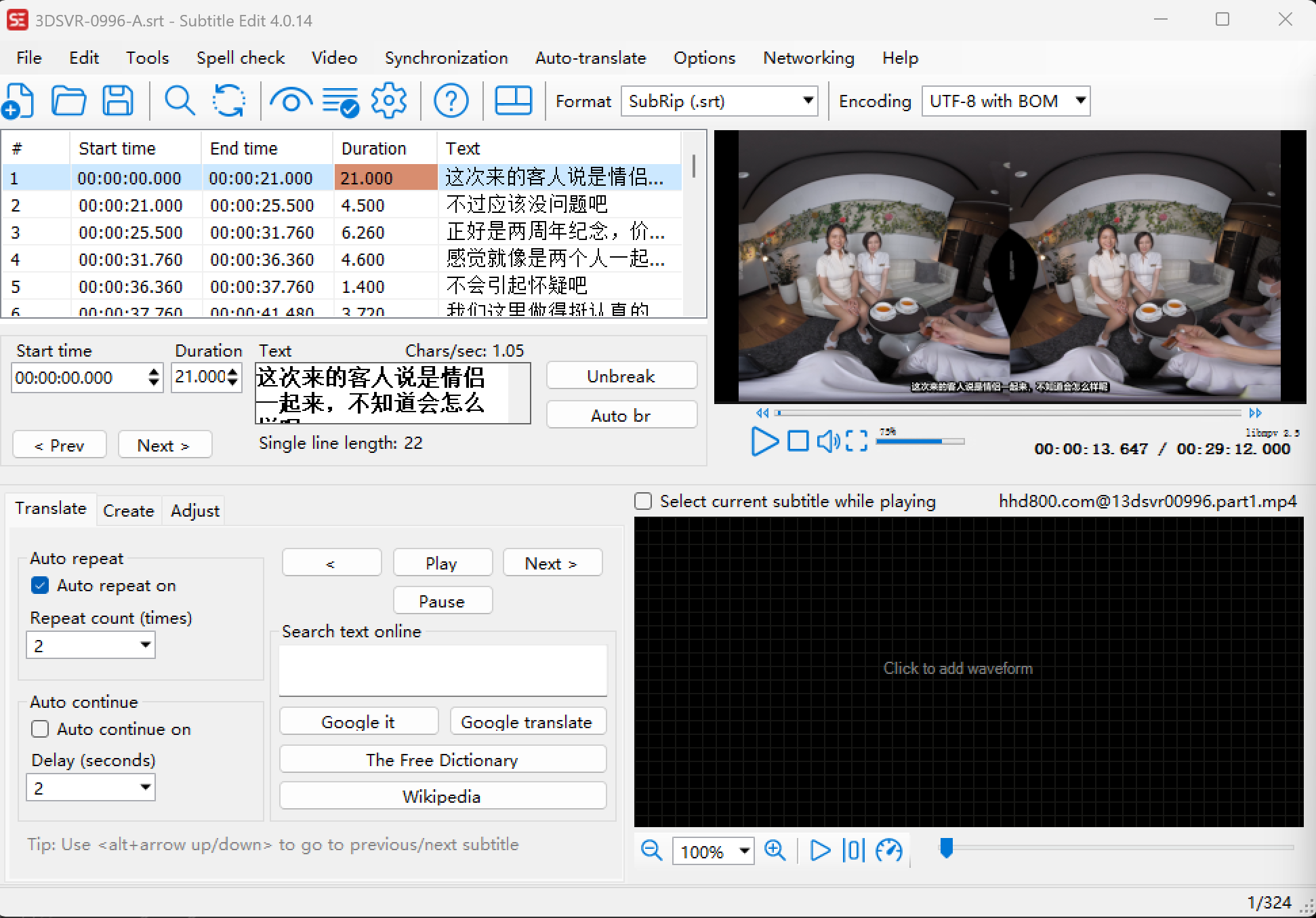Adjust the Start time spinner arrows
The width and height of the screenshot is (1316, 918).
154,377
